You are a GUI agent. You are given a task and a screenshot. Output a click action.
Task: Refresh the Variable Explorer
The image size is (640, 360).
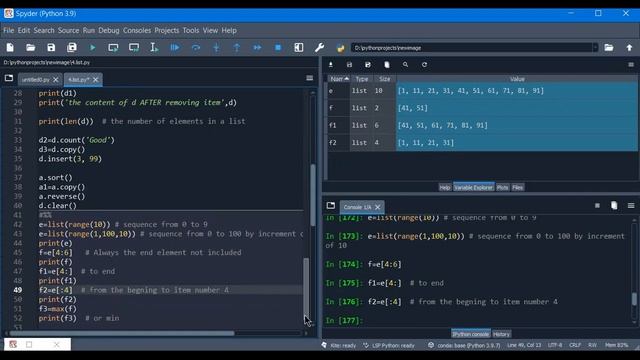[x=424, y=64]
